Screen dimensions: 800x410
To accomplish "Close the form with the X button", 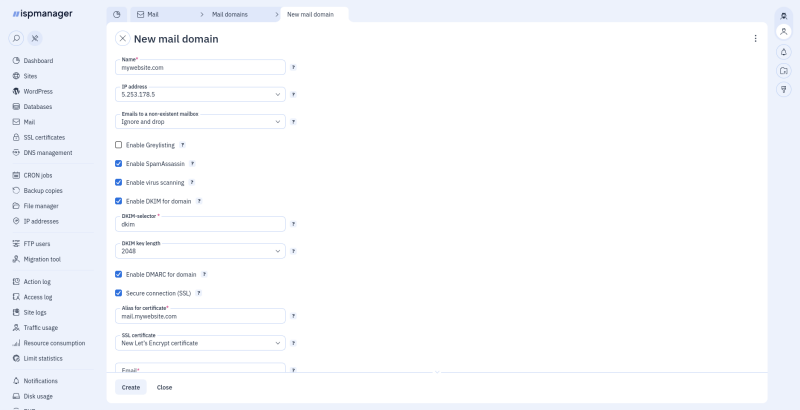I will pyautogui.click(x=122, y=38).
